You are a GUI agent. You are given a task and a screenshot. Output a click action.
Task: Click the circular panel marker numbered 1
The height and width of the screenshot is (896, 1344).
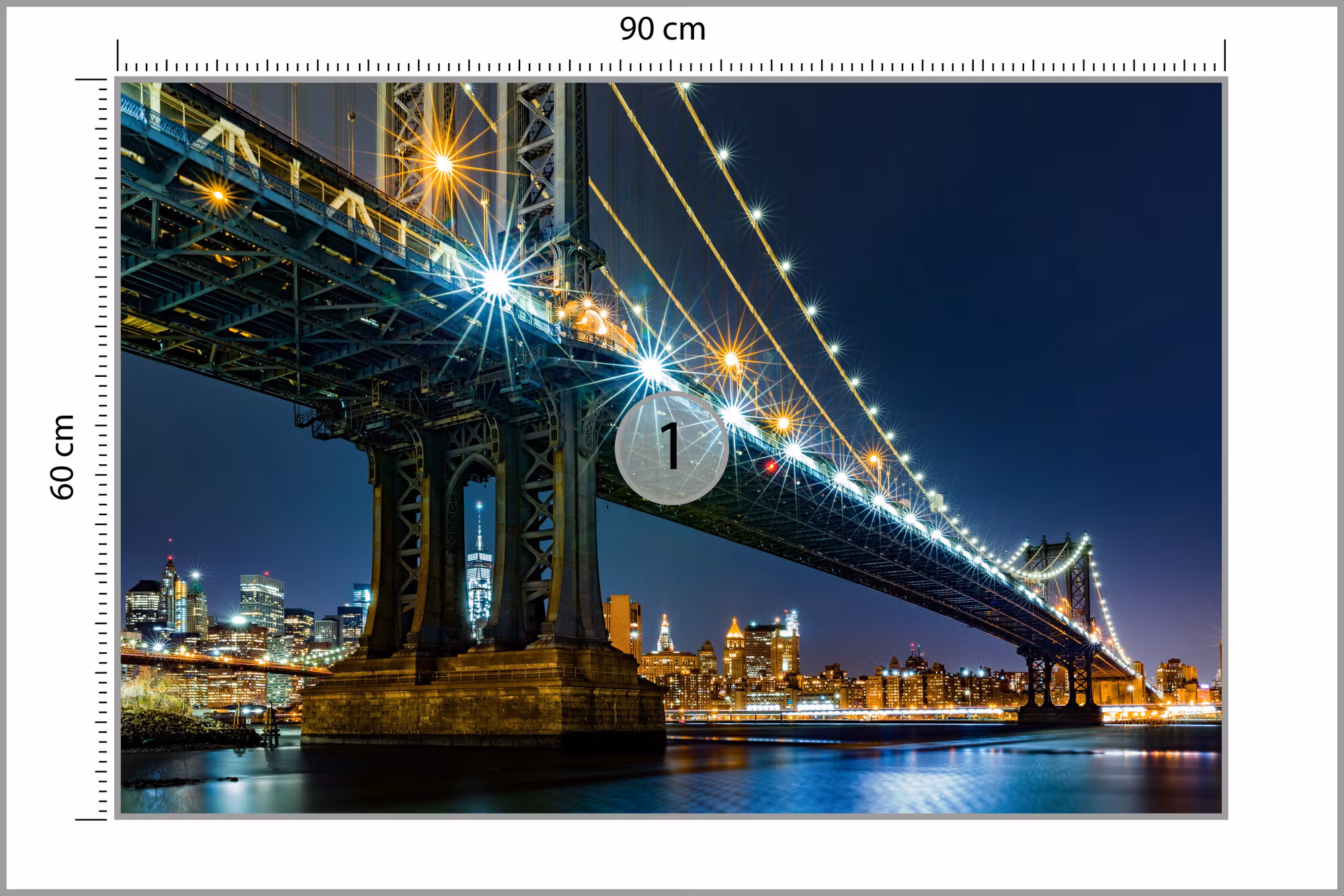pos(671,448)
